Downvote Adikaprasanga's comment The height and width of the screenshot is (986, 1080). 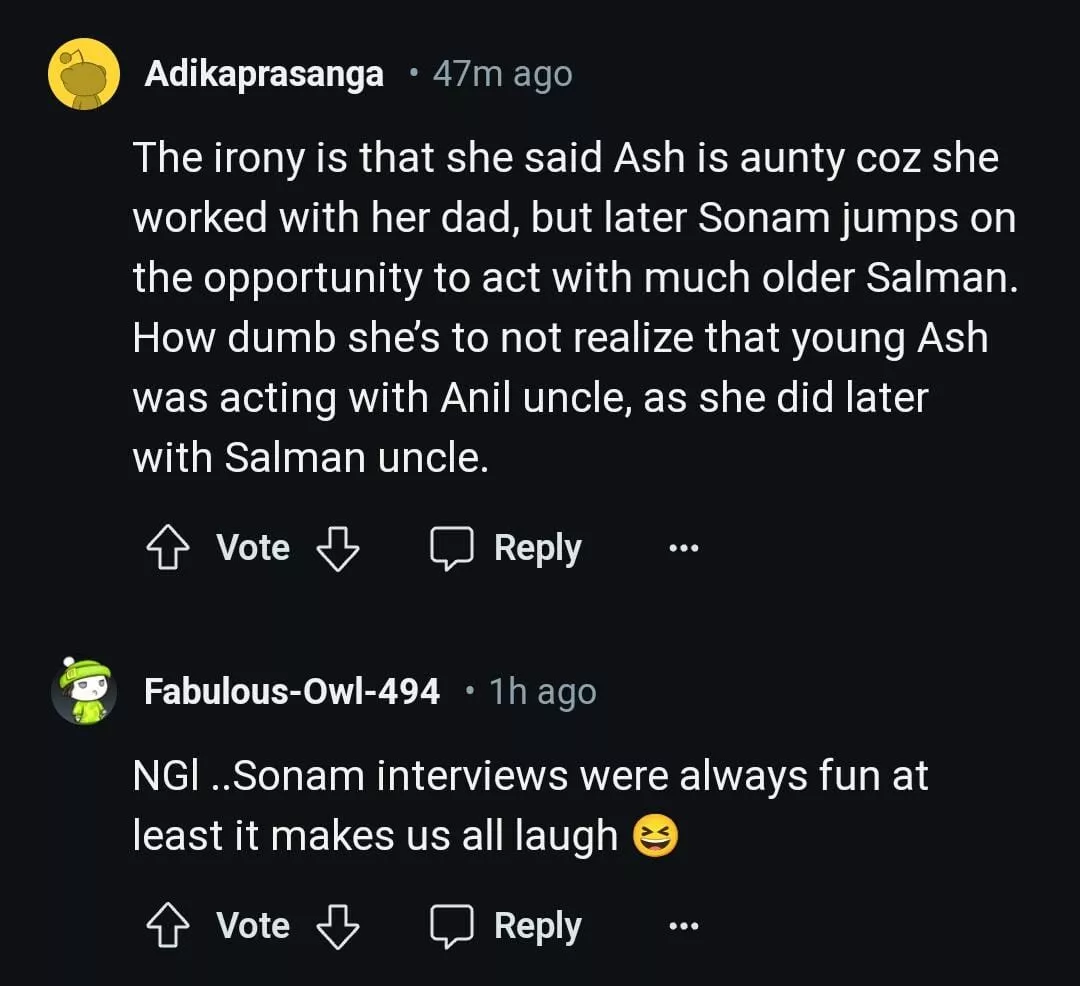pyautogui.click(x=337, y=548)
